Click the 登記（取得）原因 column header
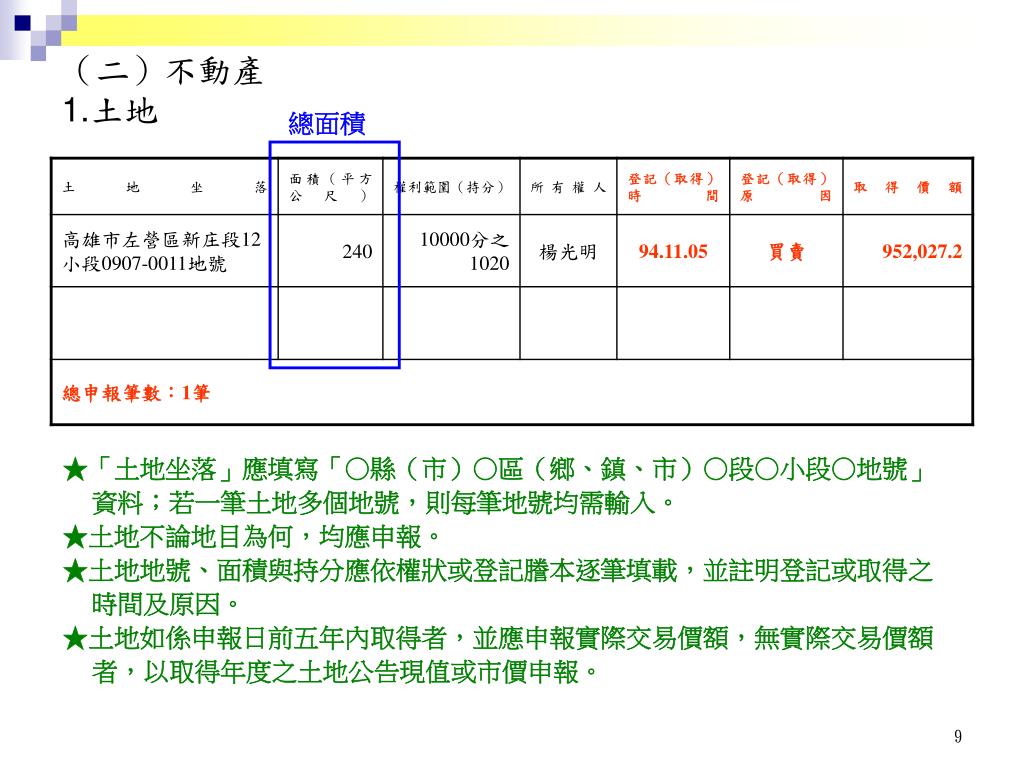The width and height of the screenshot is (1024, 768). [786, 187]
